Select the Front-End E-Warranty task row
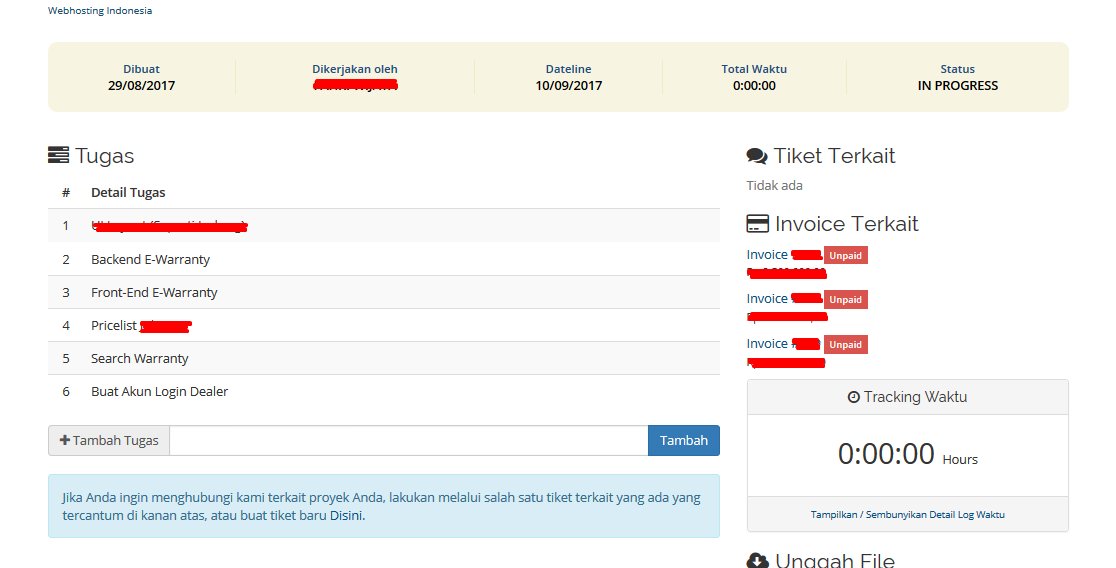Viewport: 1116px width, 568px height. coord(154,292)
